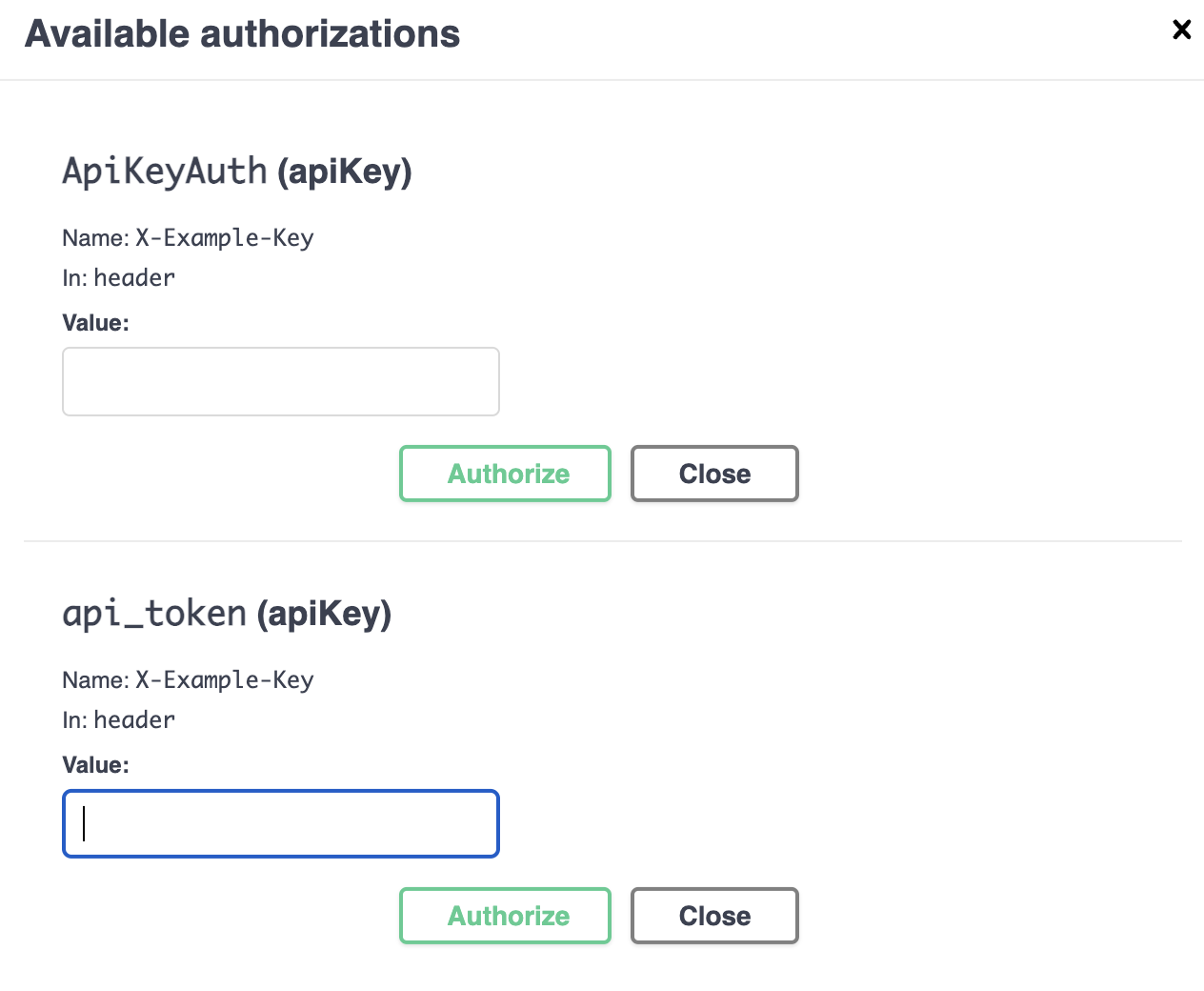Click the Available authorizations title
This screenshot has width=1204, height=991.
243,34
